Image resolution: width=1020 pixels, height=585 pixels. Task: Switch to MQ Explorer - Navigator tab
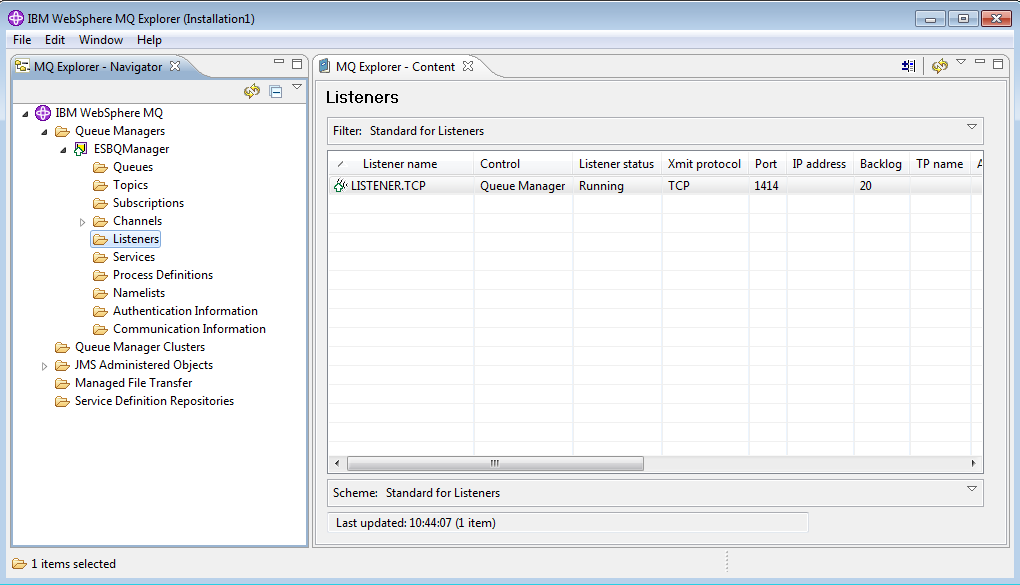coord(98,66)
